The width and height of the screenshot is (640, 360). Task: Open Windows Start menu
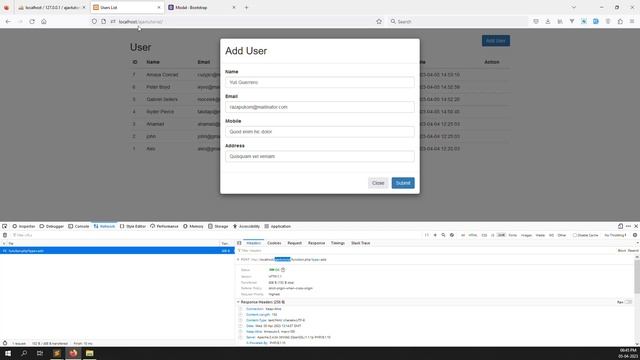coord(8,353)
